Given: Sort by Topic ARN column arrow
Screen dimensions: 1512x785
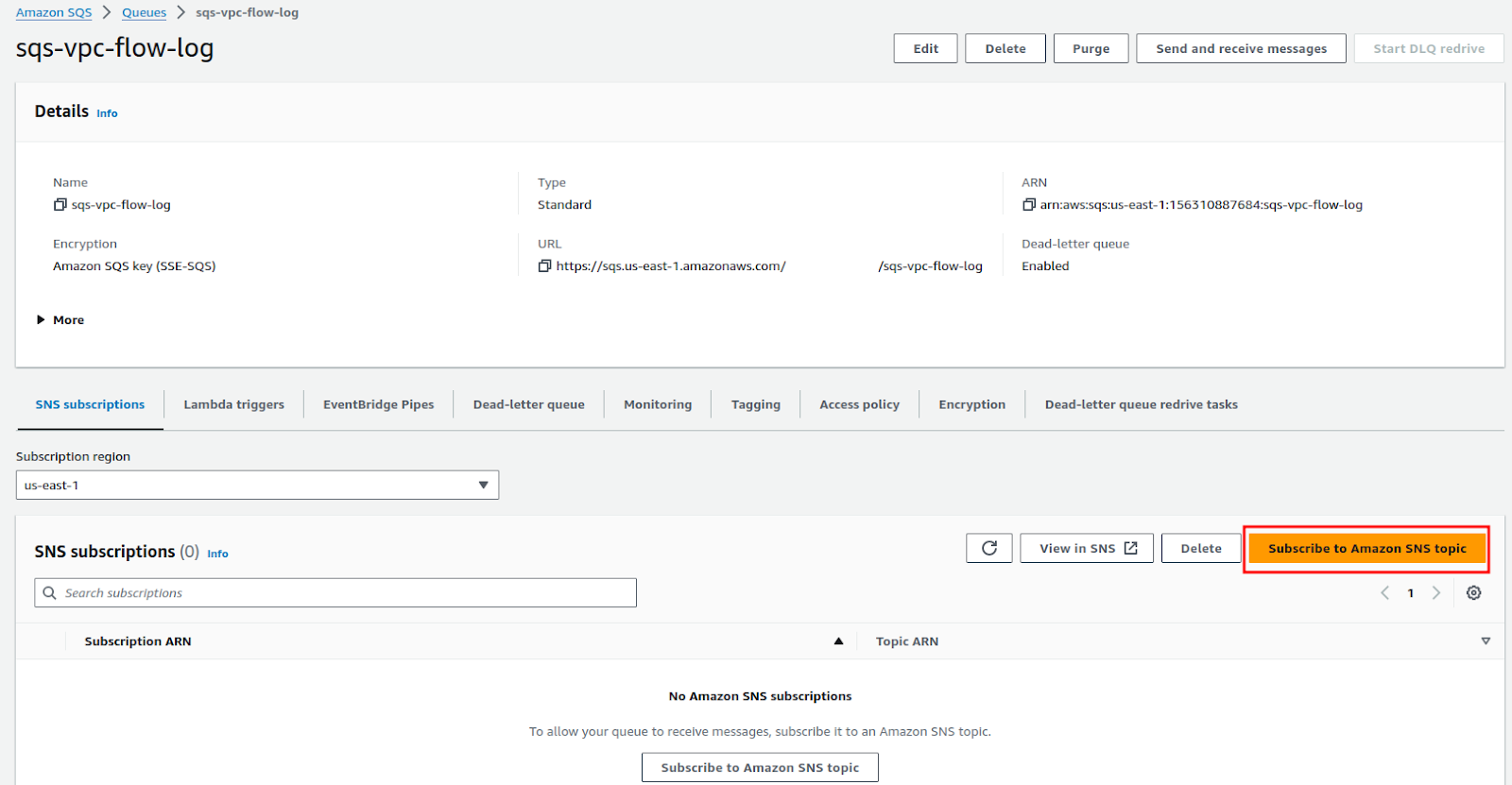Looking at the screenshot, I should coord(1486,641).
